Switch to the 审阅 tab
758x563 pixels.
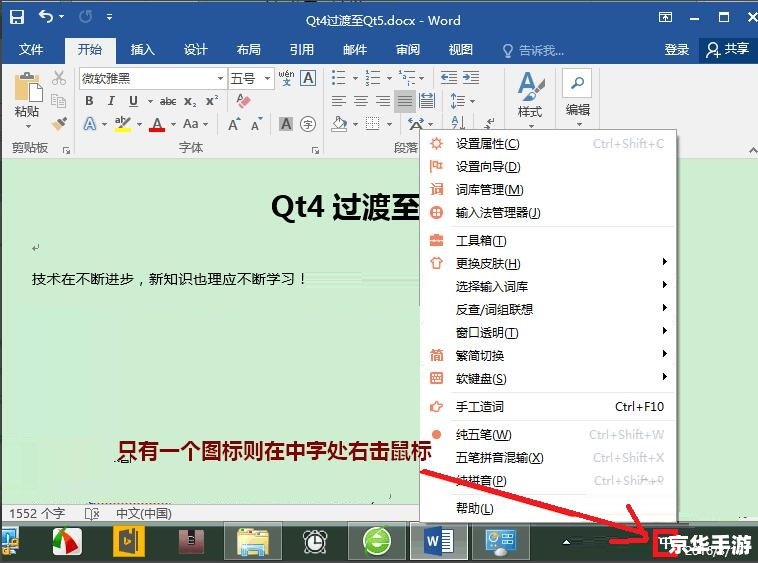coord(408,50)
